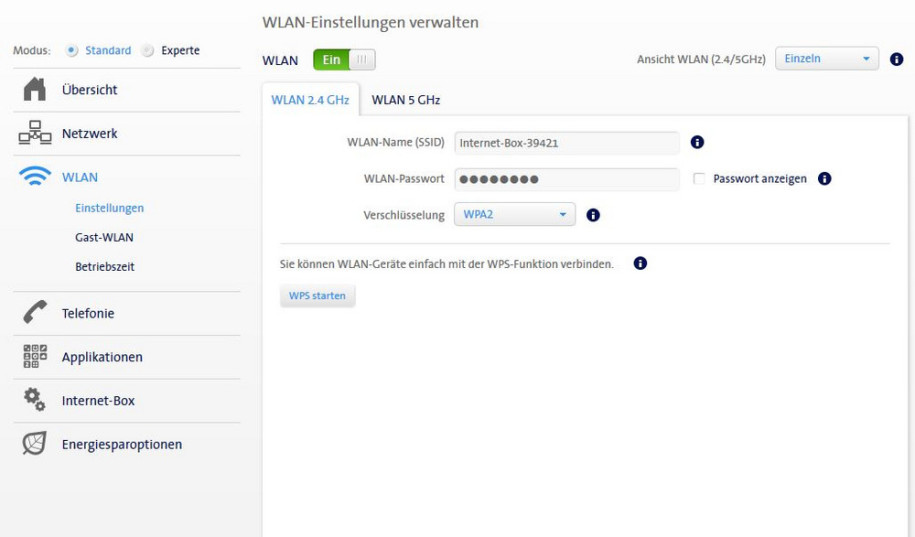Select the Standard mode radio button

coord(71,50)
